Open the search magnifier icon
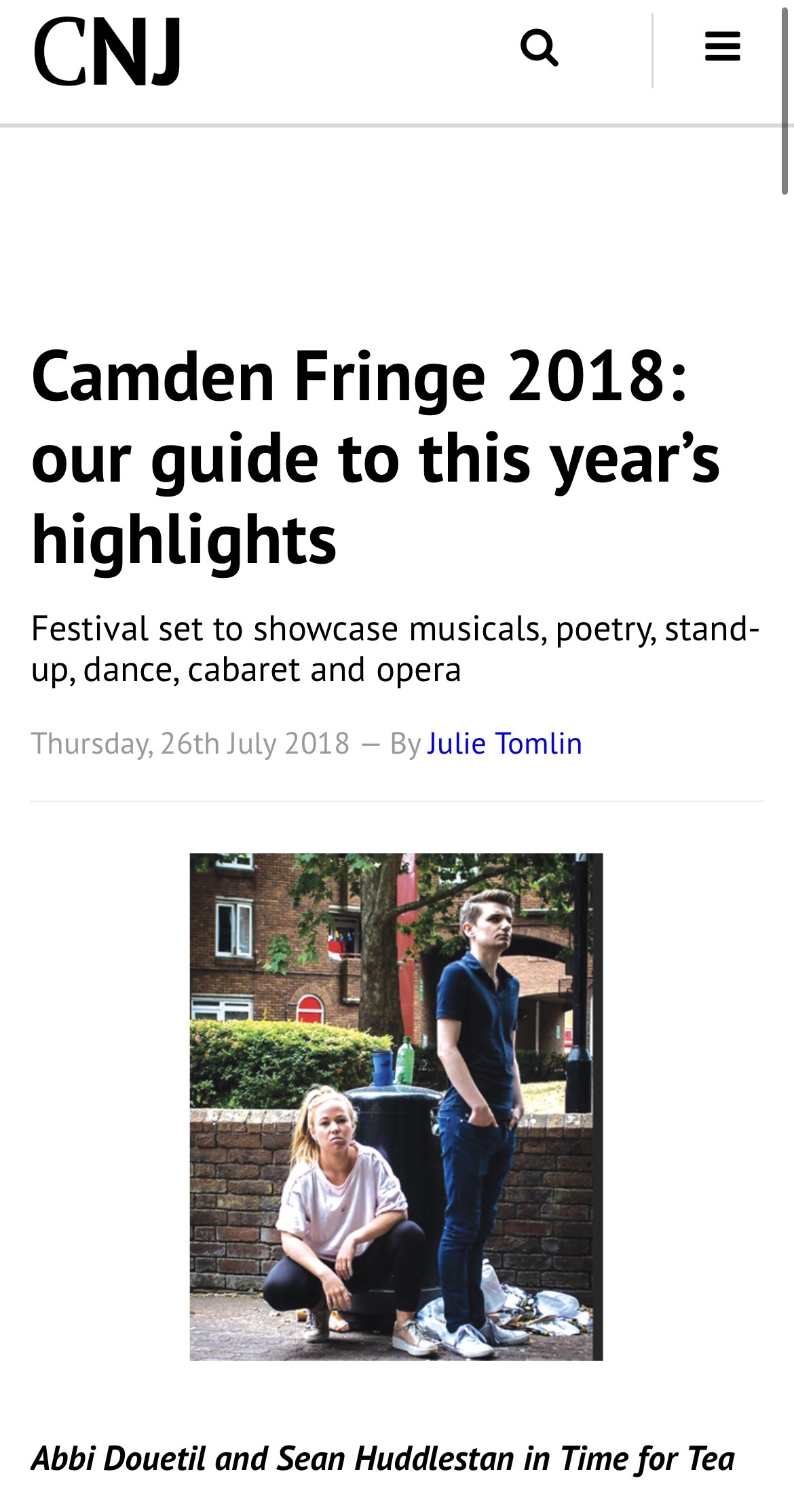The image size is (794, 1512). (539, 48)
